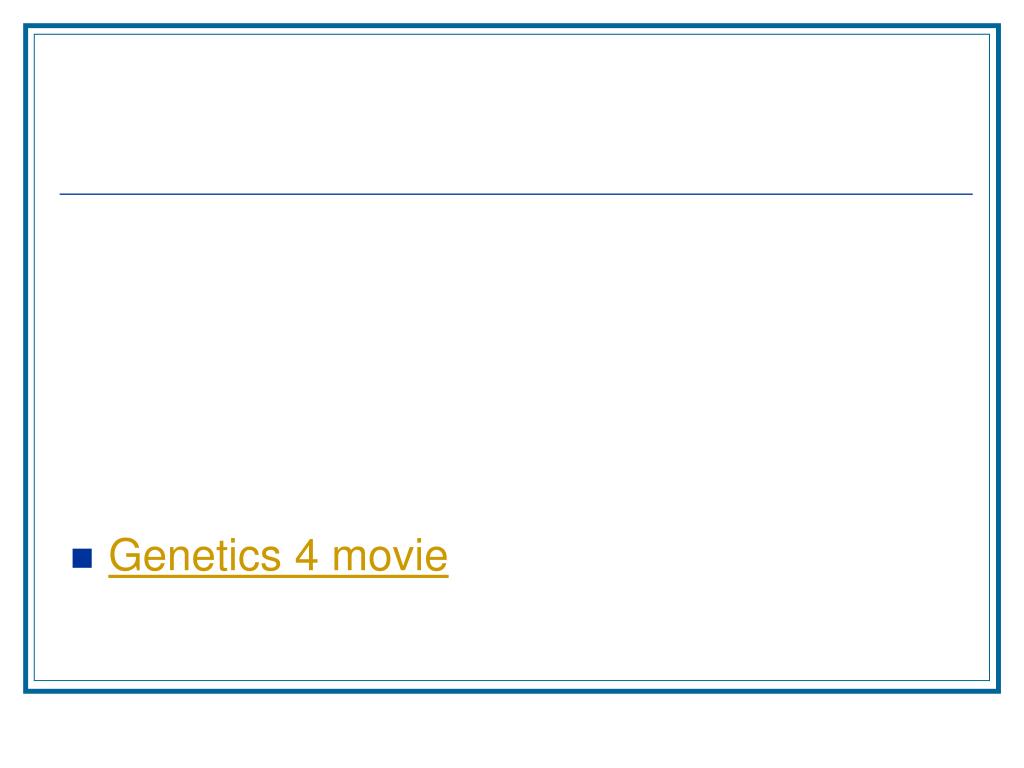
Task: Click the thick blue outer slide border top
Action: (x=512, y=26)
